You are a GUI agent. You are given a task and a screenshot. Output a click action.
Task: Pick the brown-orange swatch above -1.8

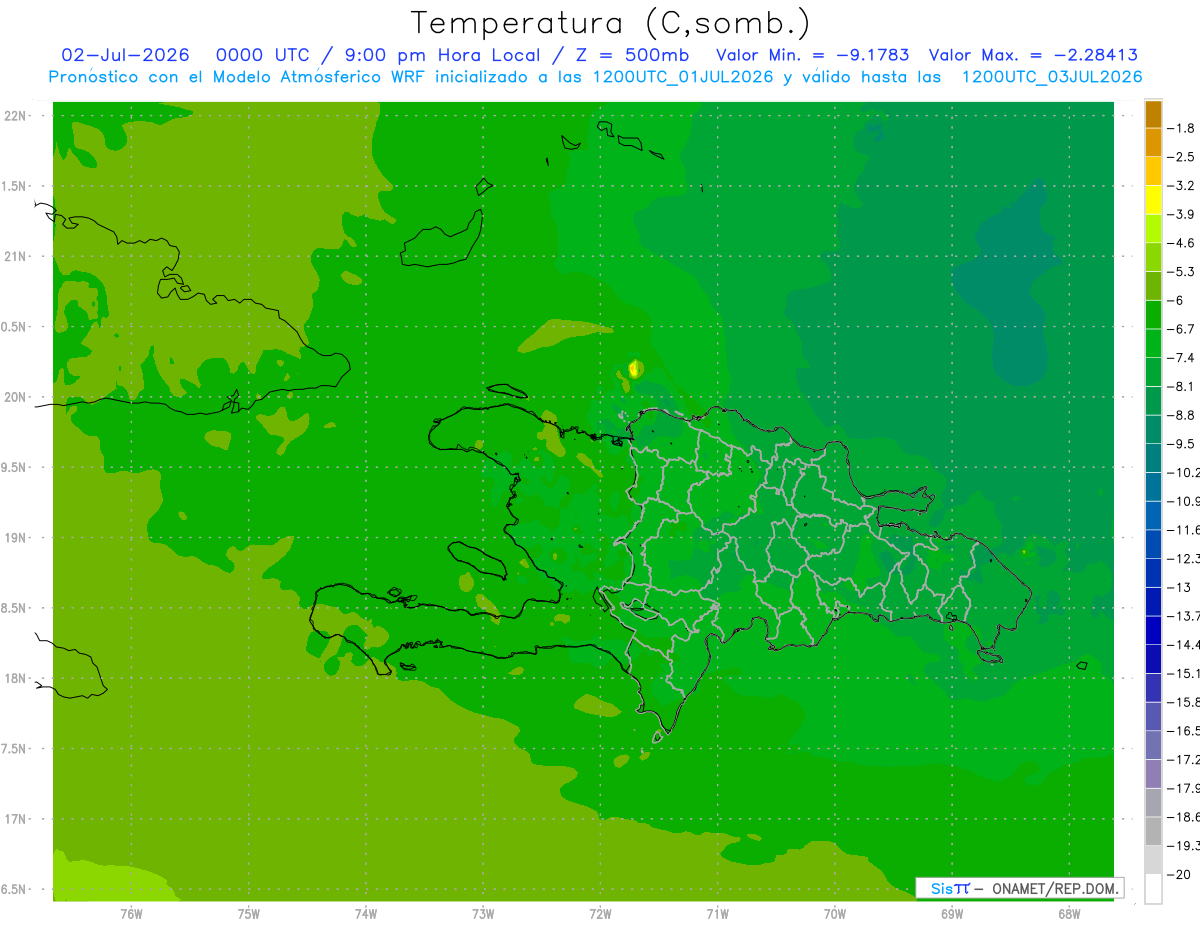pyautogui.click(x=1153, y=114)
